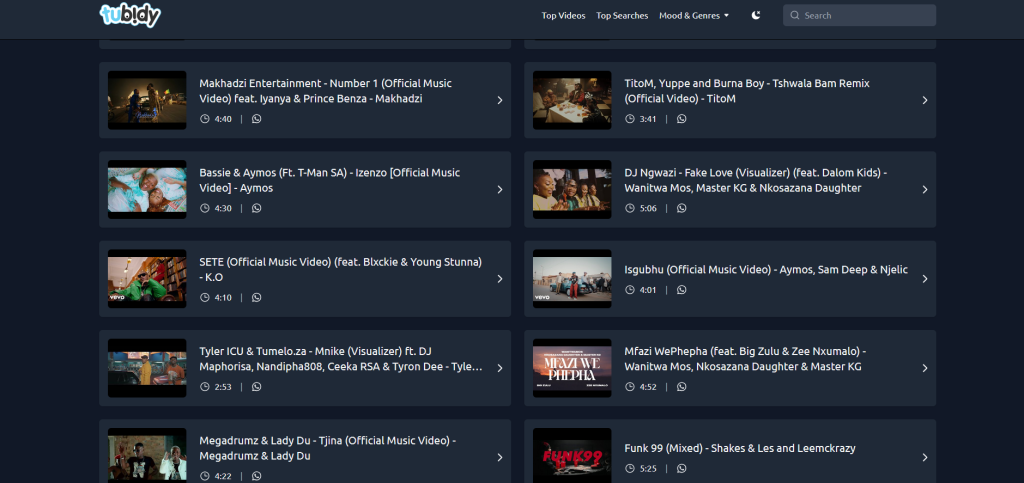Select Tjina video thumbnail
Viewport: 1024px width, 483px height.
tap(147, 456)
